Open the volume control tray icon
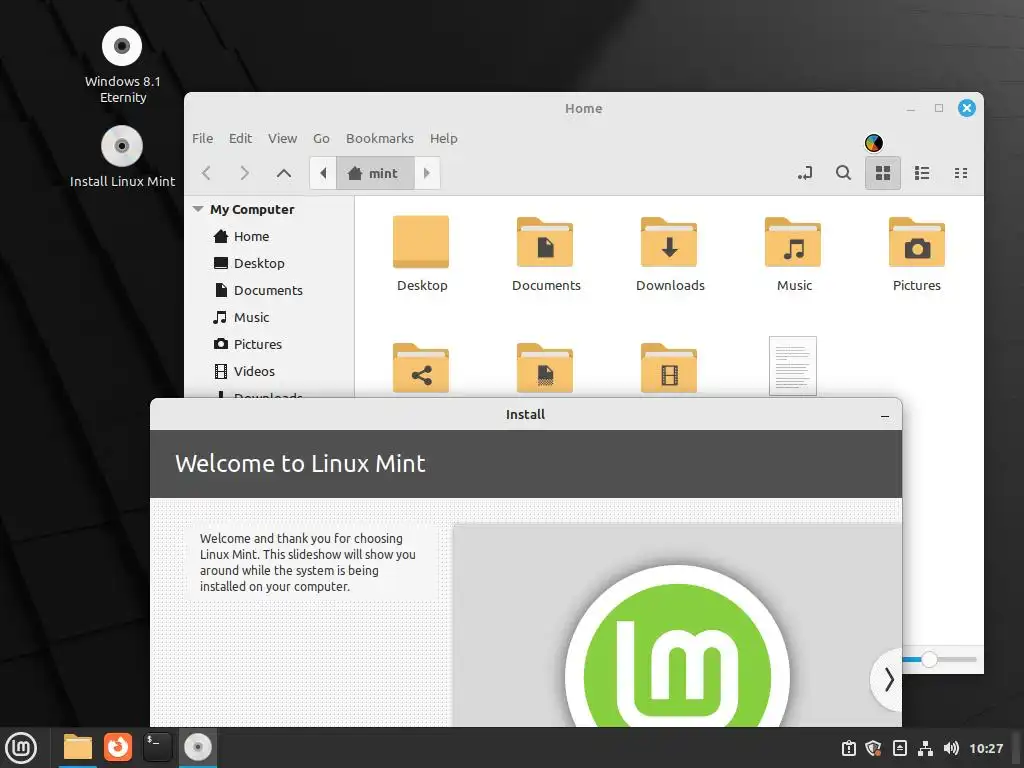 tap(952, 748)
